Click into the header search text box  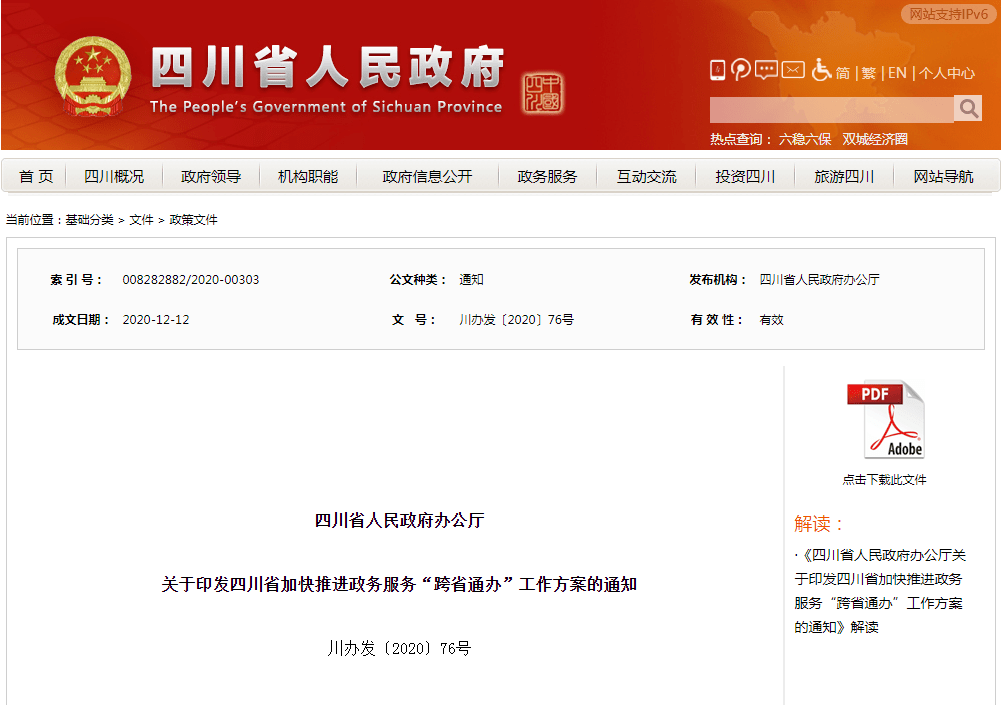(x=830, y=109)
